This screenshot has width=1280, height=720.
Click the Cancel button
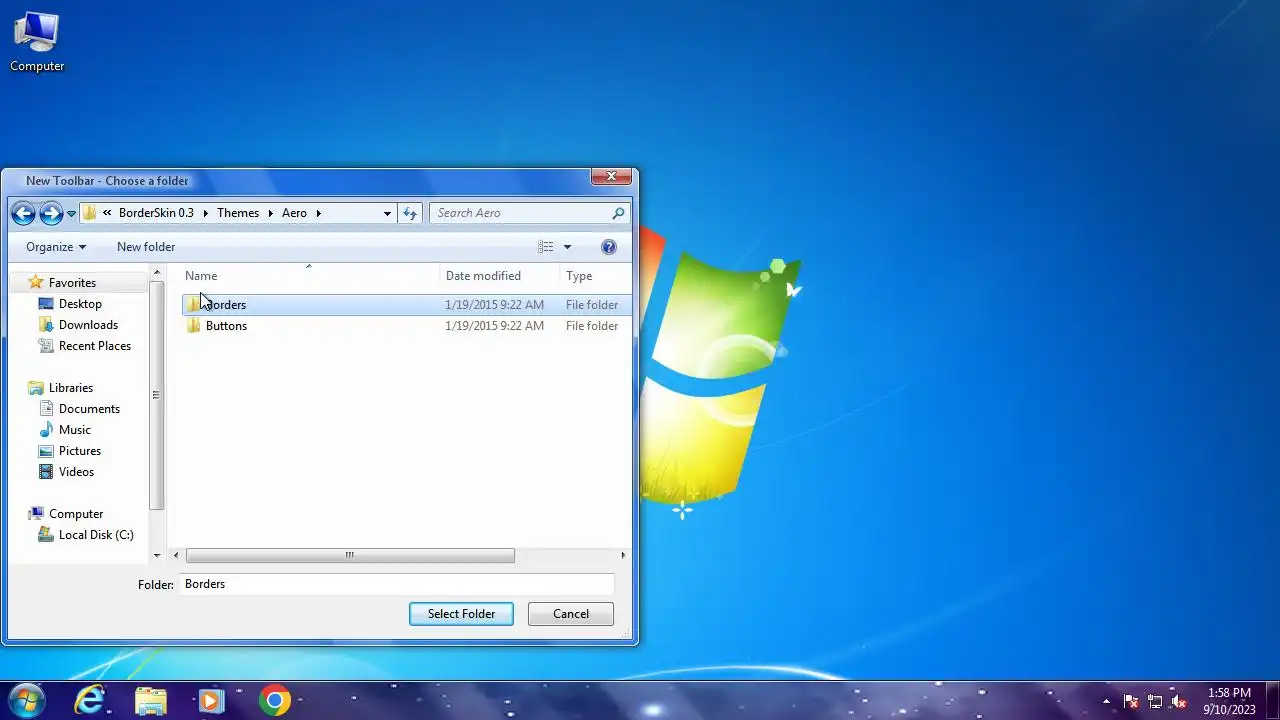pyautogui.click(x=571, y=614)
